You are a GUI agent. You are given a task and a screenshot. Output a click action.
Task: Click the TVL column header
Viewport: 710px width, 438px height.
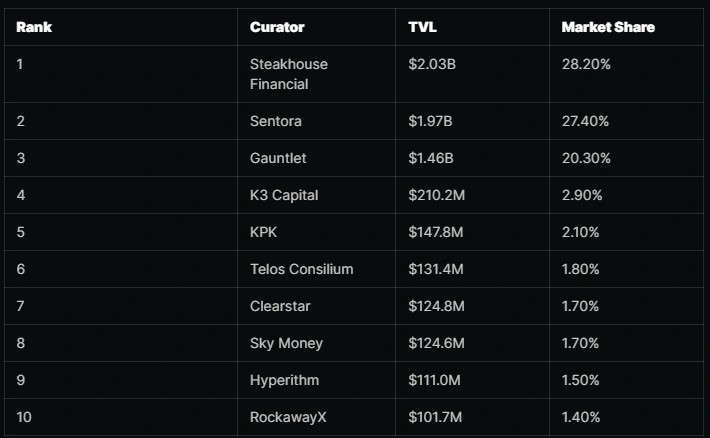click(x=422, y=27)
